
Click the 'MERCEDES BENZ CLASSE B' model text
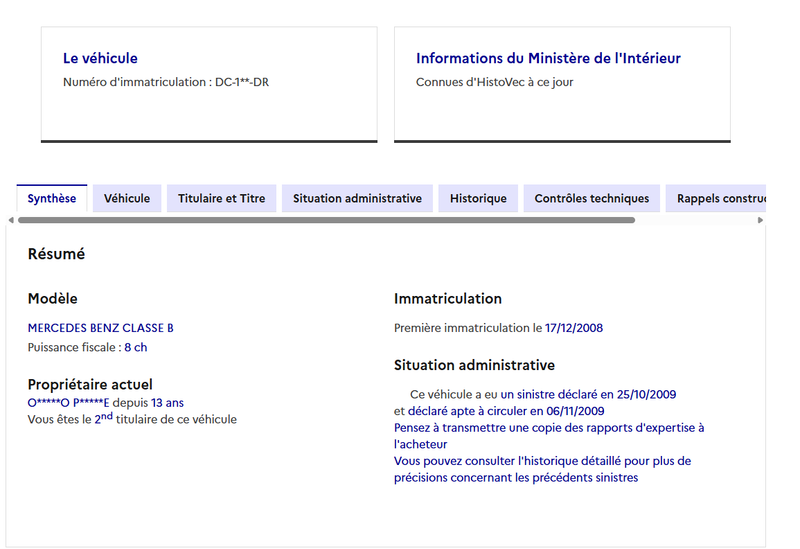pyautogui.click(x=101, y=328)
